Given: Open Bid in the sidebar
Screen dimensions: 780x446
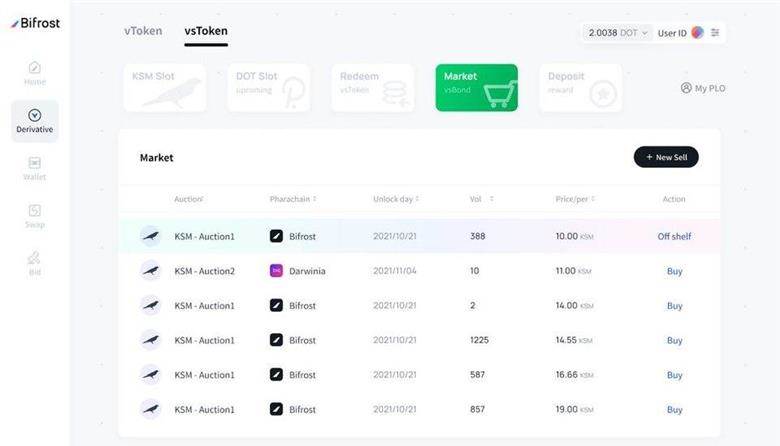Looking at the screenshot, I should (x=35, y=264).
